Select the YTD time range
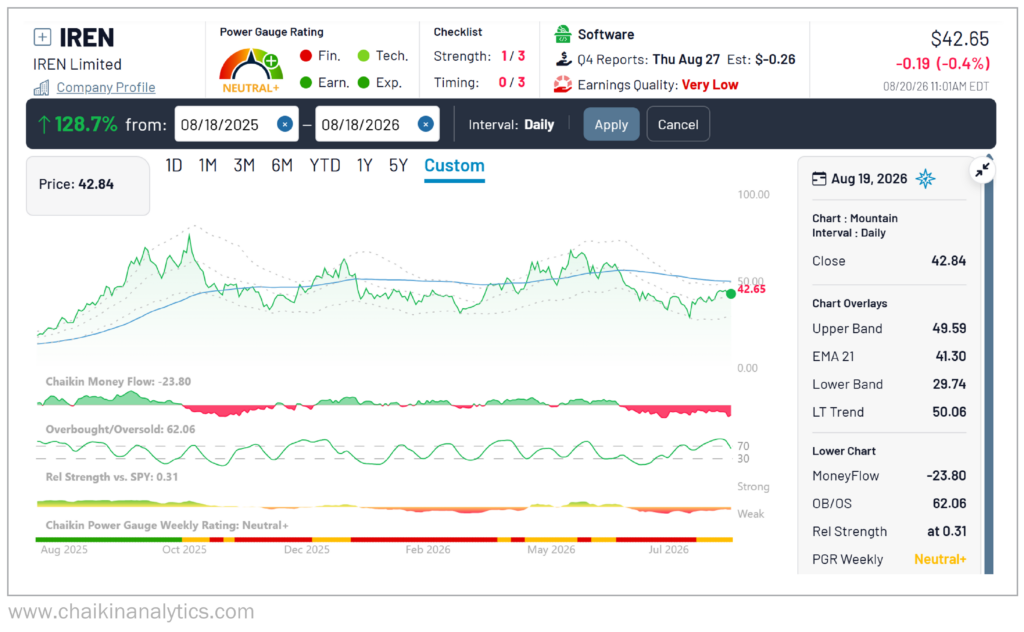 click(x=325, y=166)
